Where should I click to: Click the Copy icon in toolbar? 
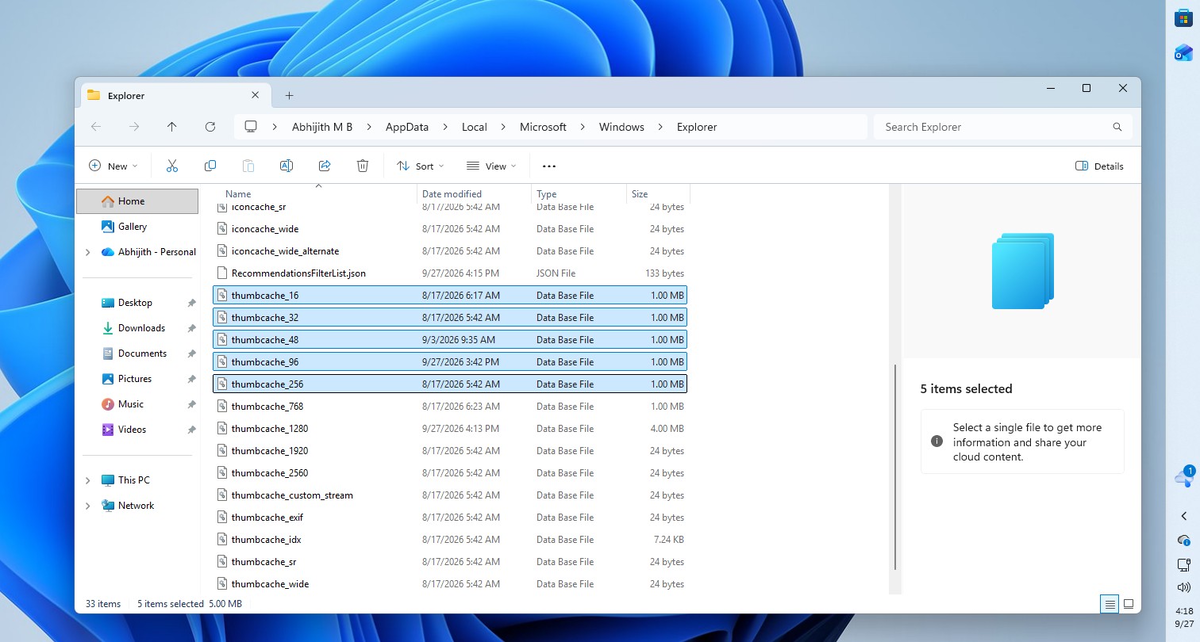[210, 166]
